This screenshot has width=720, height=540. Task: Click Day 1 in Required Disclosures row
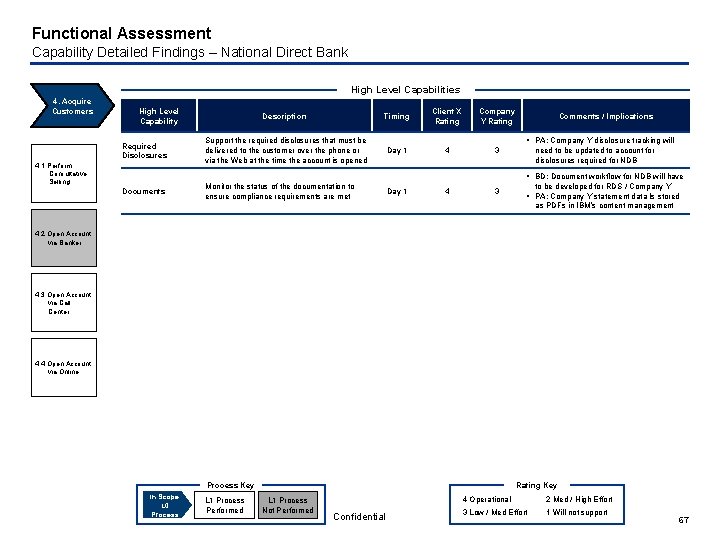click(x=397, y=150)
